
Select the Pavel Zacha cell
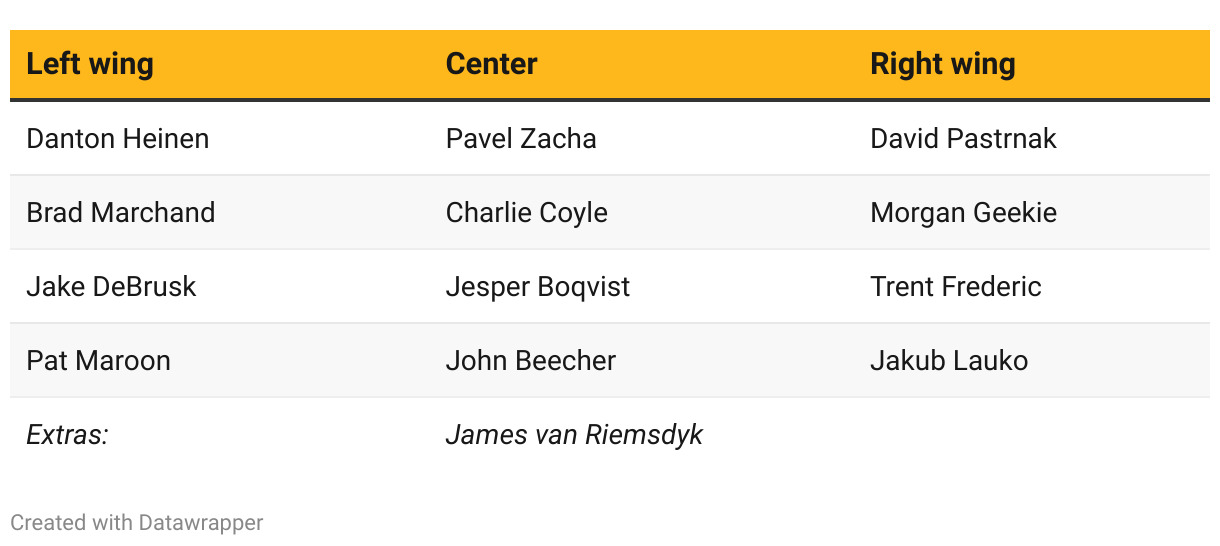521,138
